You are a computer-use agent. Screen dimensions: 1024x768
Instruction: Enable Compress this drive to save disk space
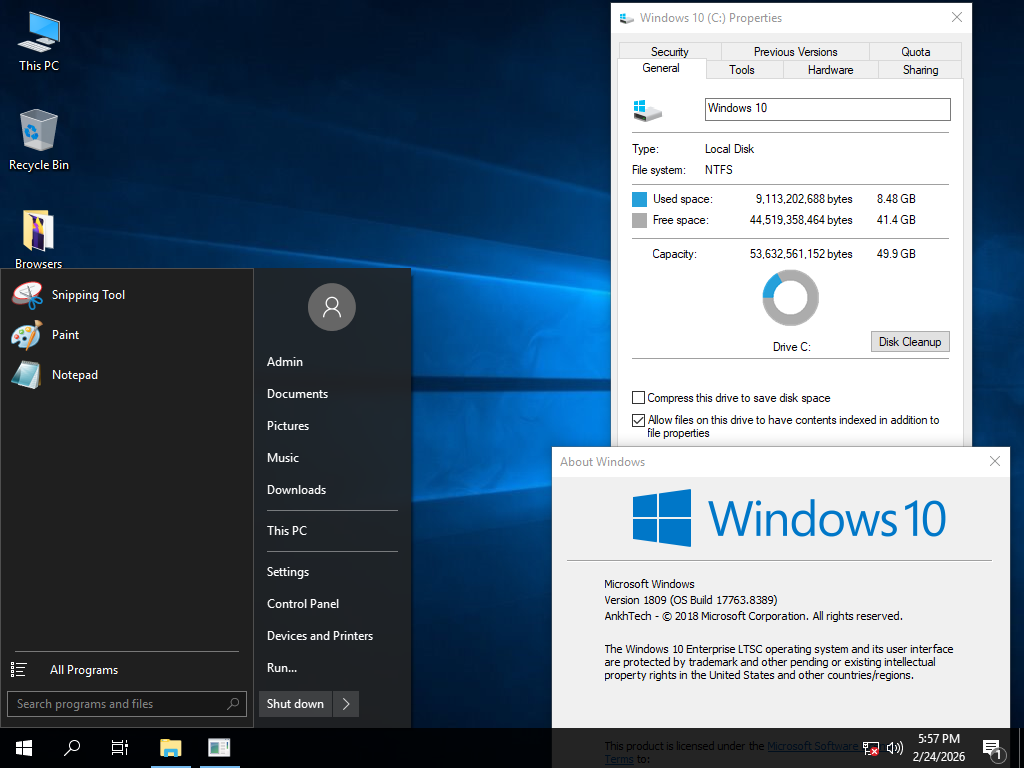pos(638,397)
